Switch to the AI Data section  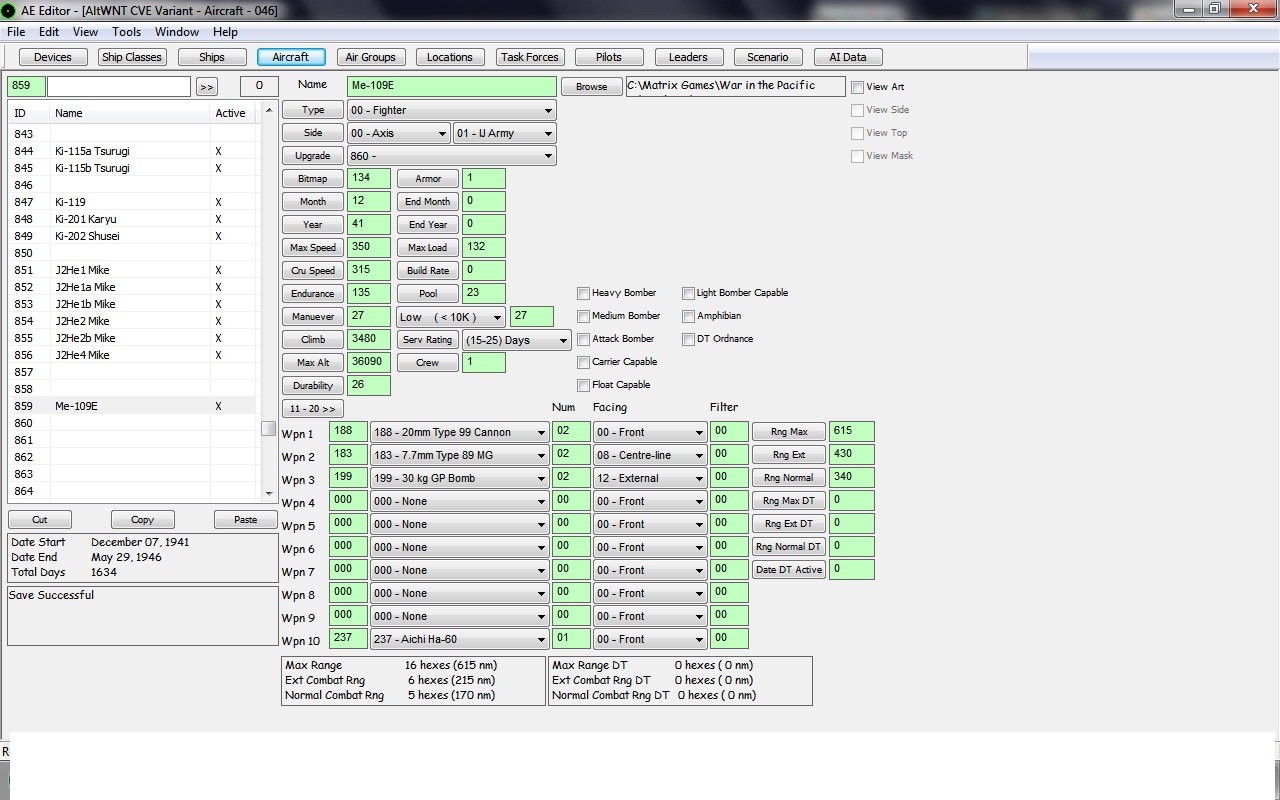848,57
